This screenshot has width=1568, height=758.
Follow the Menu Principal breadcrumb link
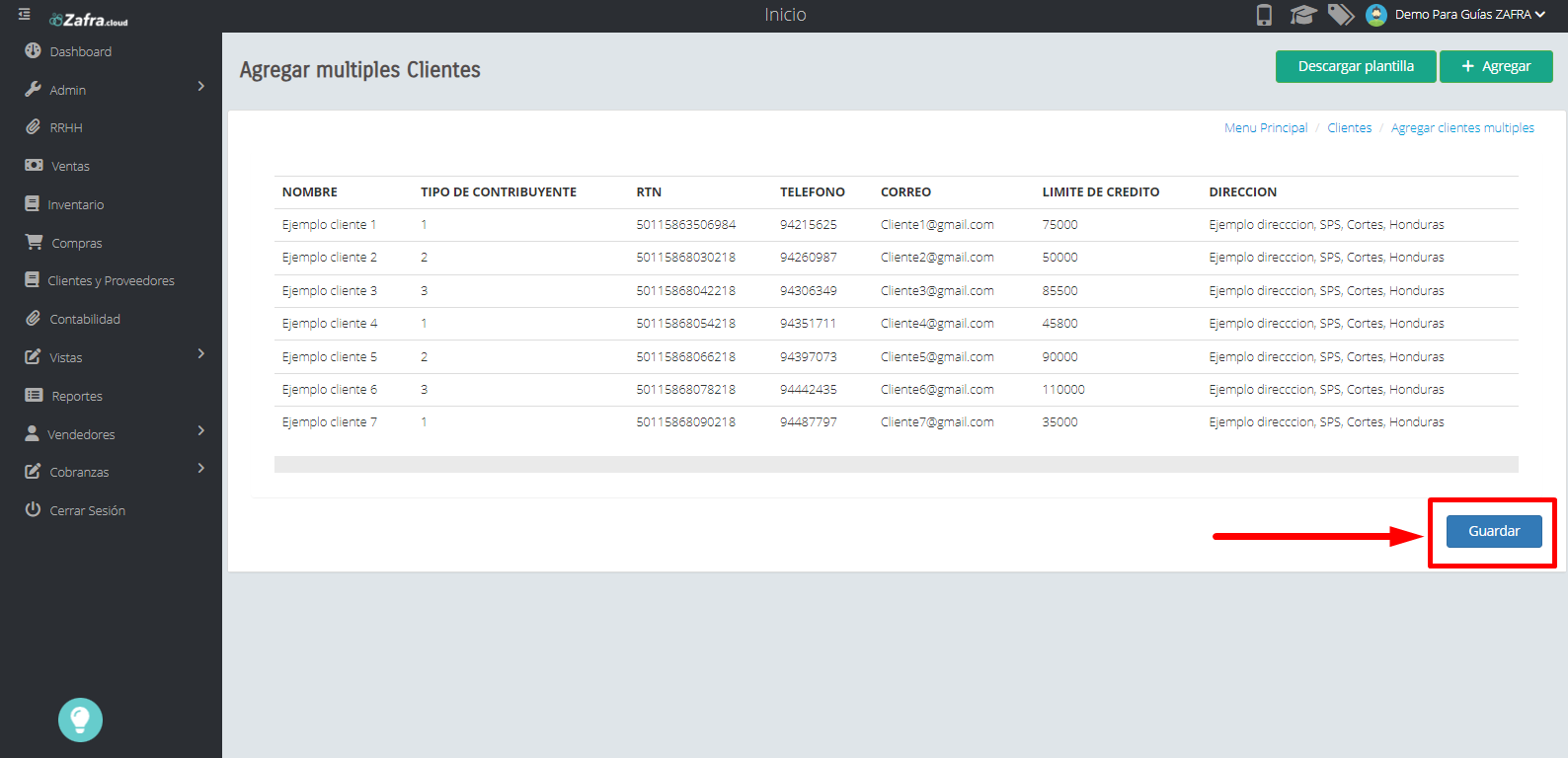[x=1266, y=128]
